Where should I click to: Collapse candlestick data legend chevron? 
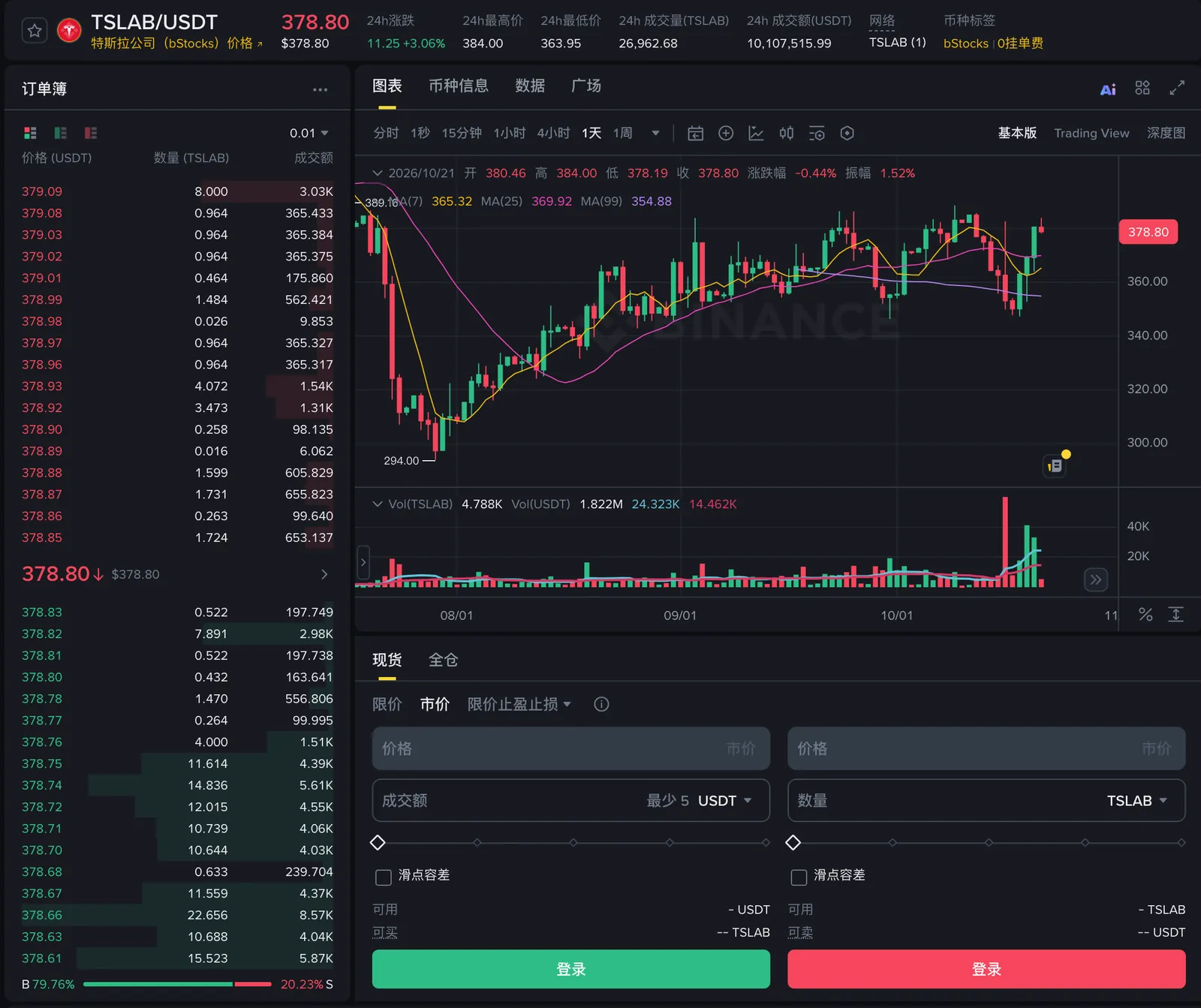(x=378, y=173)
